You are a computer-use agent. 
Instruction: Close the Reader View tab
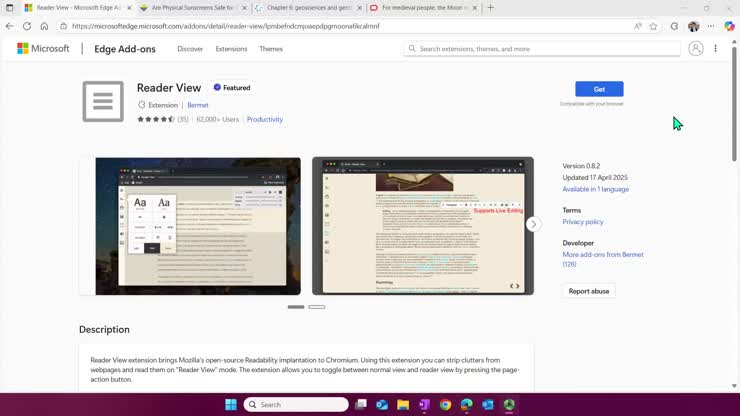(129, 8)
